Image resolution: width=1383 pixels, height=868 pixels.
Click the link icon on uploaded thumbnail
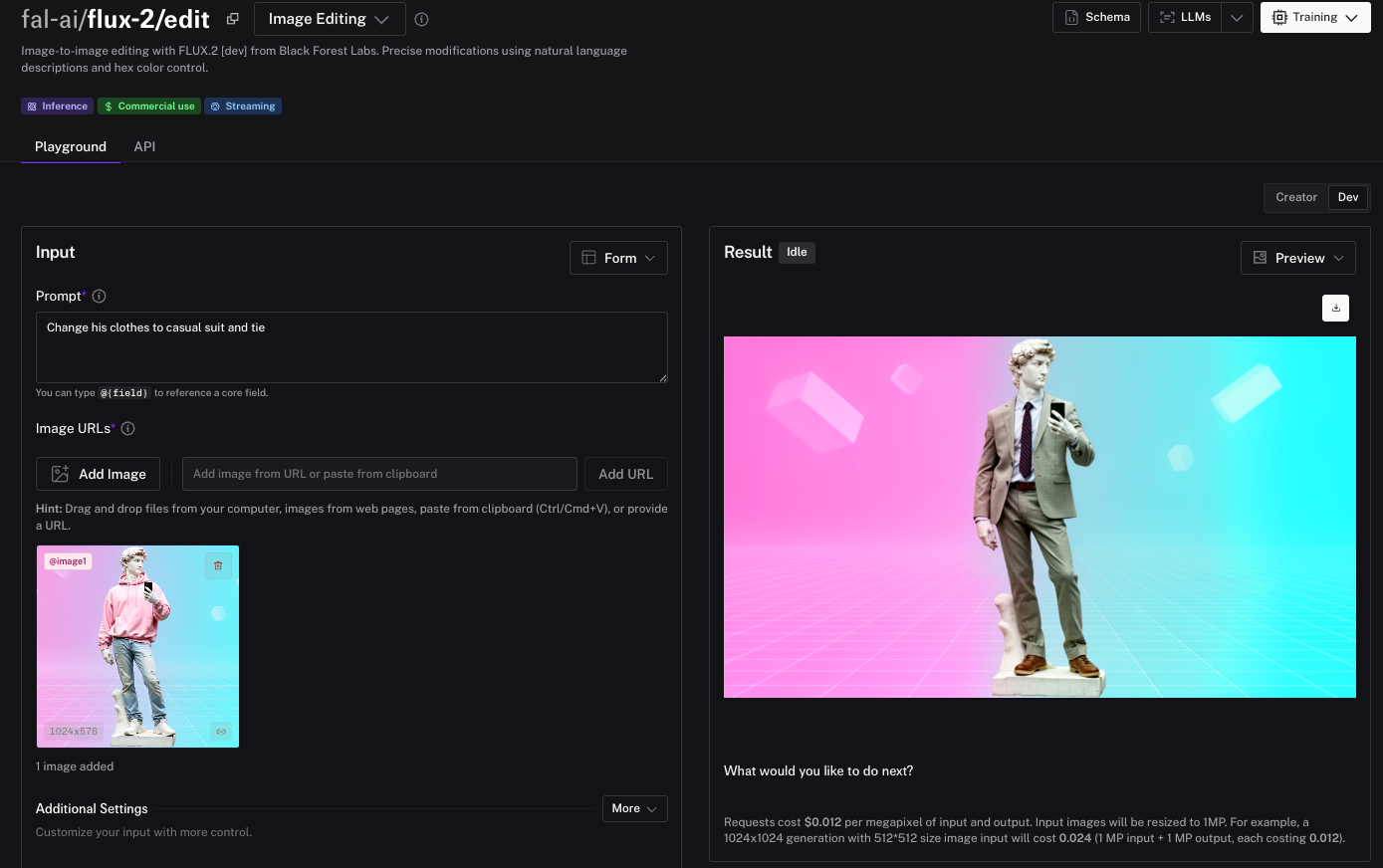tap(221, 732)
